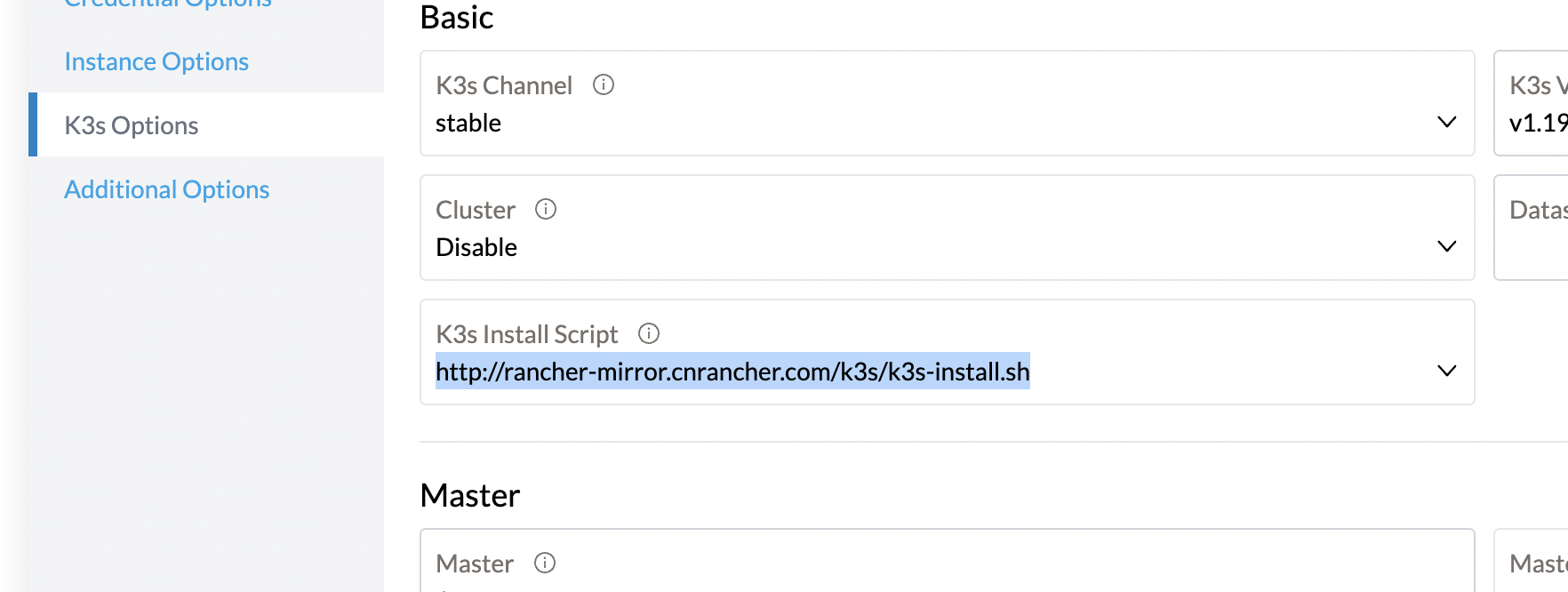This screenshot has width=1568, height=592.
Task: Click the Disable value under Cluster
Action: click(476, 247)
